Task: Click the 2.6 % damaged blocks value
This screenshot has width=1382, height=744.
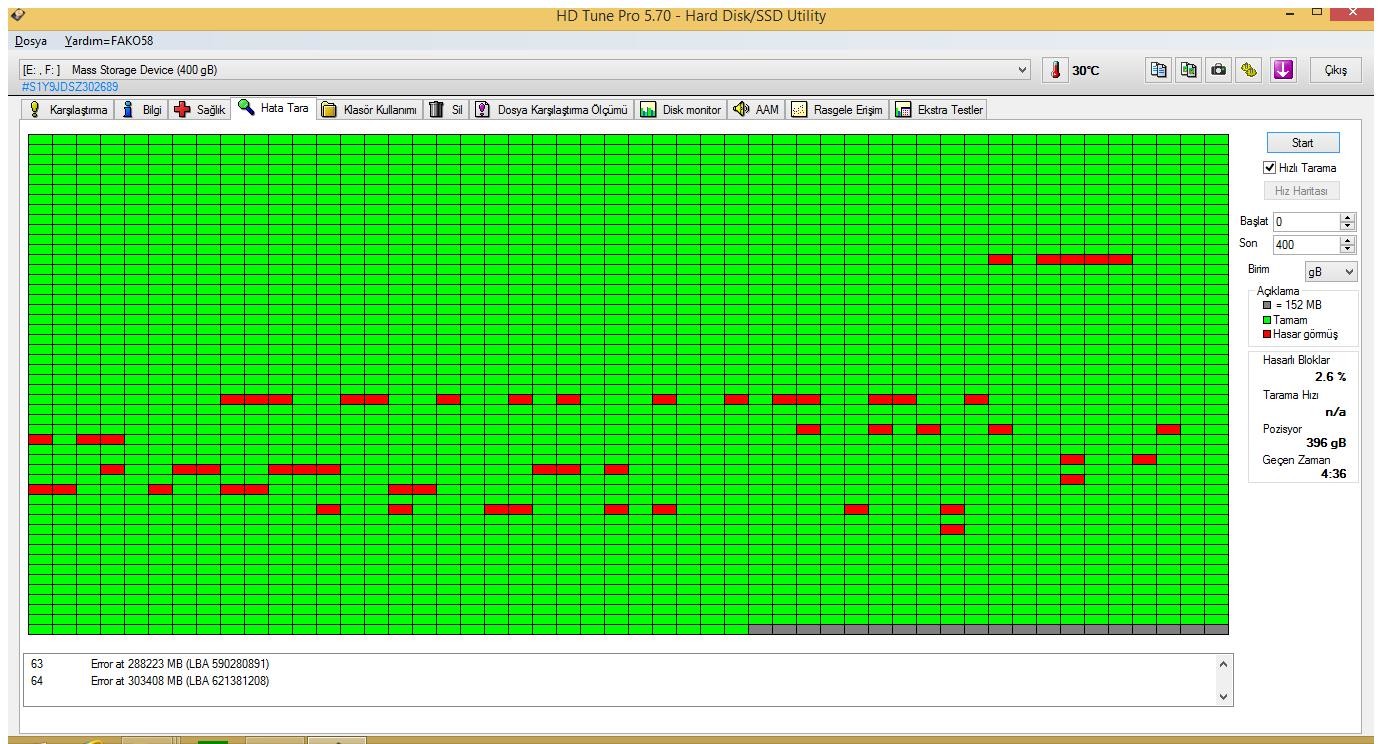Action: point(1330,377)
